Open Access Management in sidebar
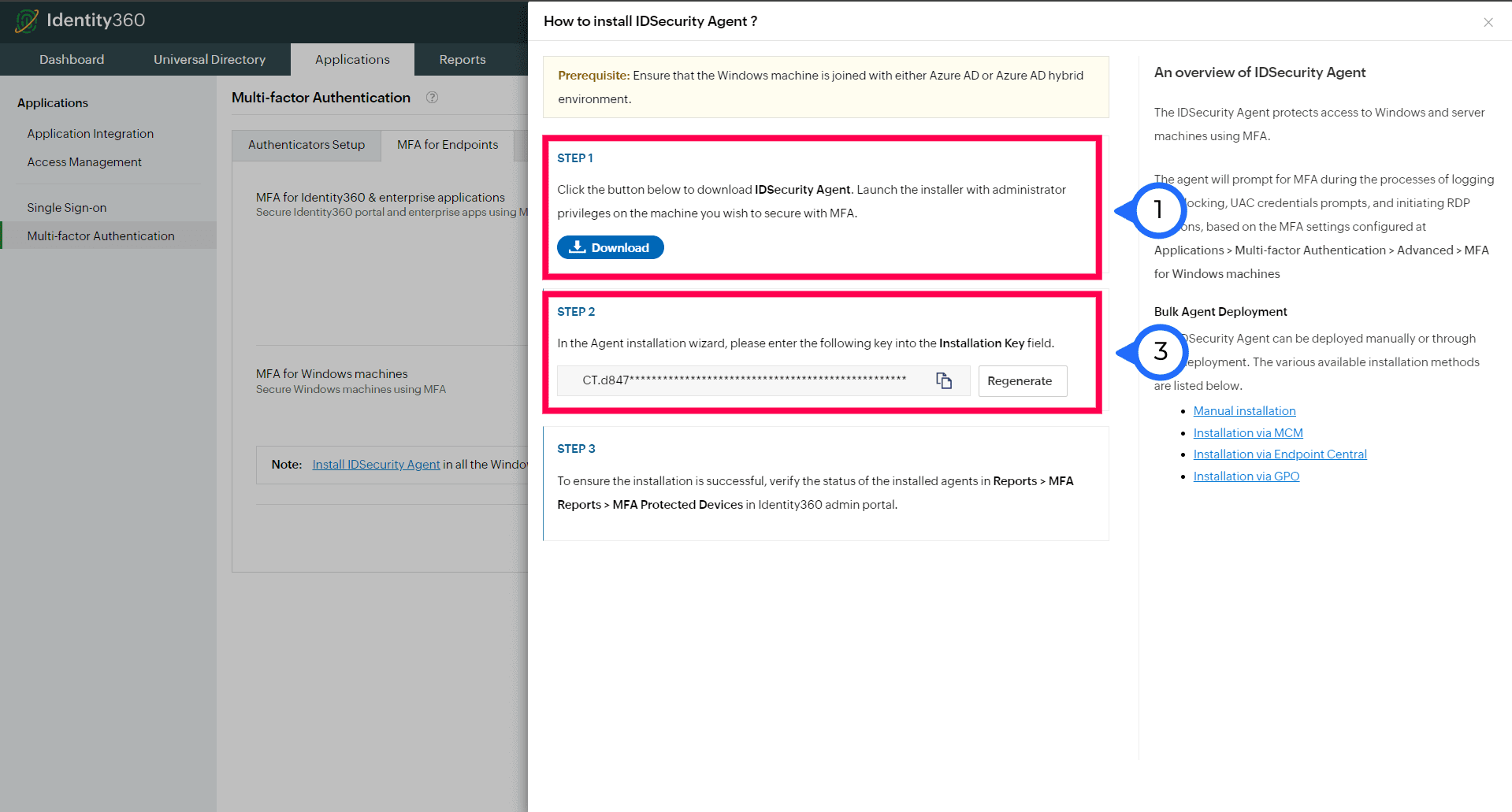 84,162
